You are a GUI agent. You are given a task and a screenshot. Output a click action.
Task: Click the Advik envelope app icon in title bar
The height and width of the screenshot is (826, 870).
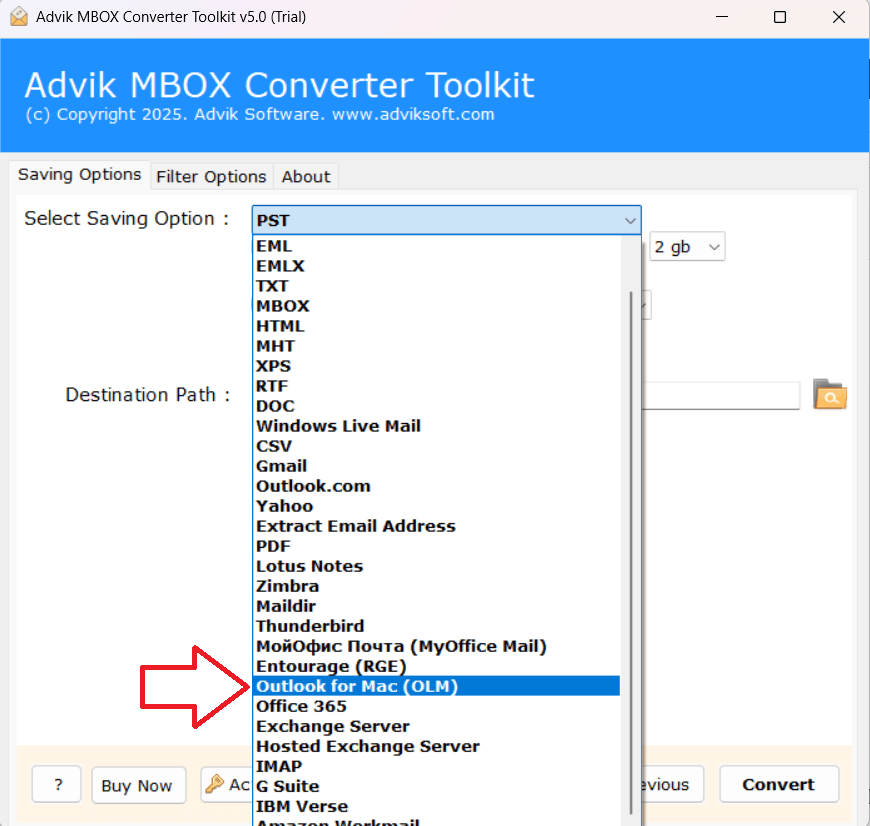click(x=19, y=17)
